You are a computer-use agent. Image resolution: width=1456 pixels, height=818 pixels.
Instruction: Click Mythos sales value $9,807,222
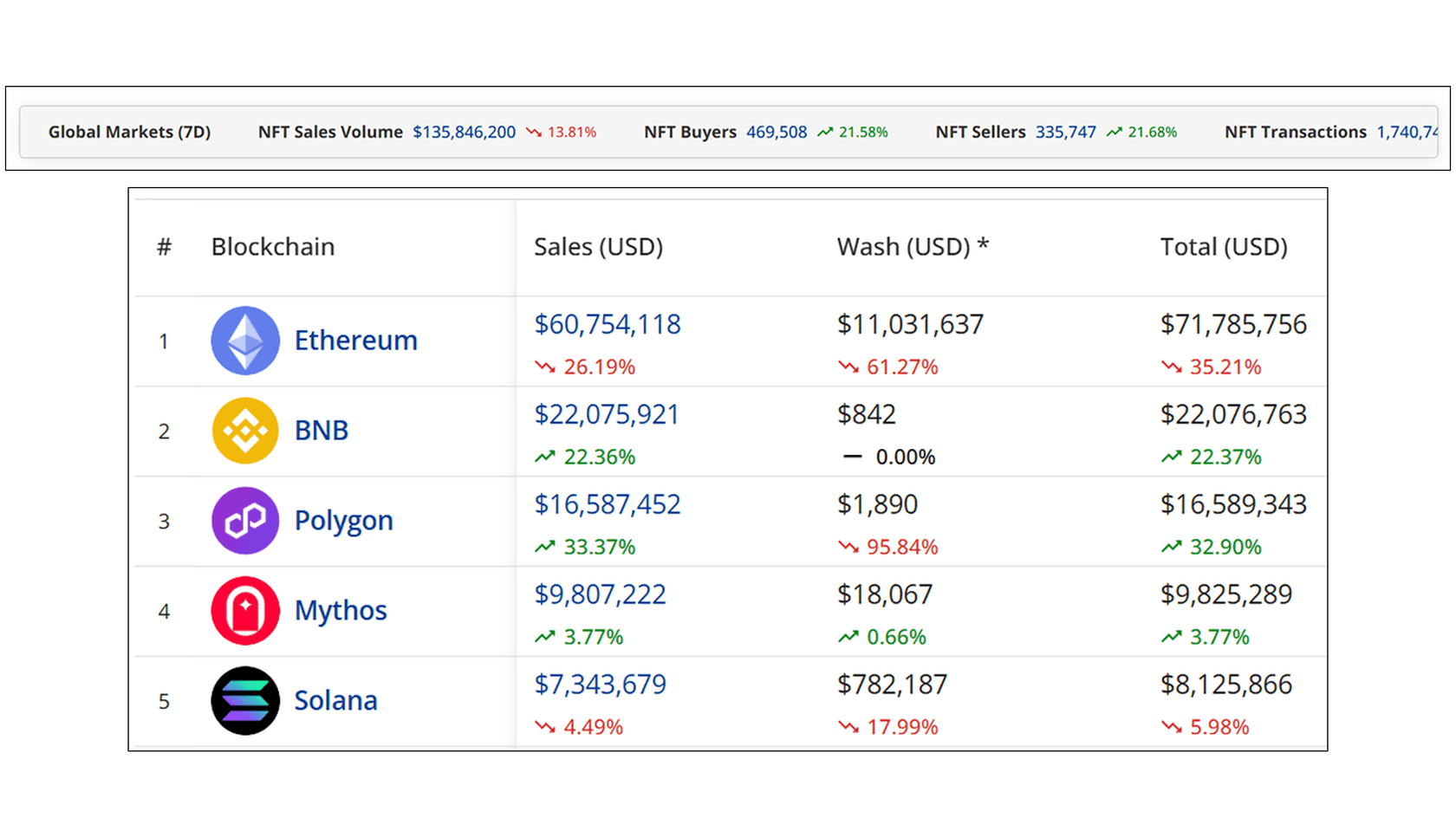pos(600,595)
